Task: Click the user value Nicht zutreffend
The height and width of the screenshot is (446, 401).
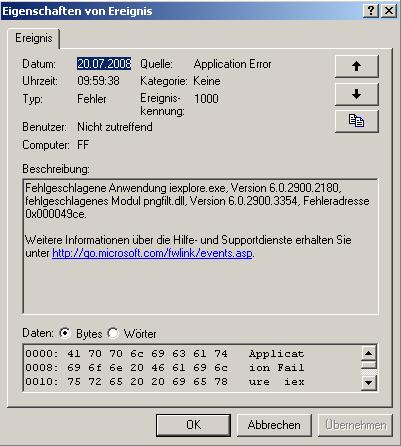Action: click(x=115, y=127)
